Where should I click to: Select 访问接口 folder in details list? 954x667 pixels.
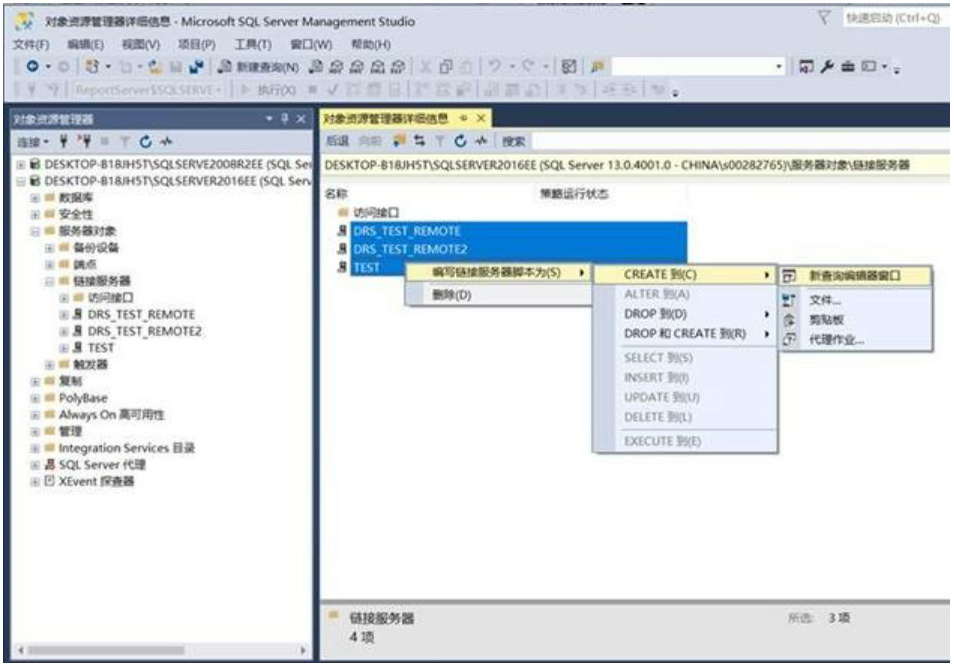click(x=376, y=212)
